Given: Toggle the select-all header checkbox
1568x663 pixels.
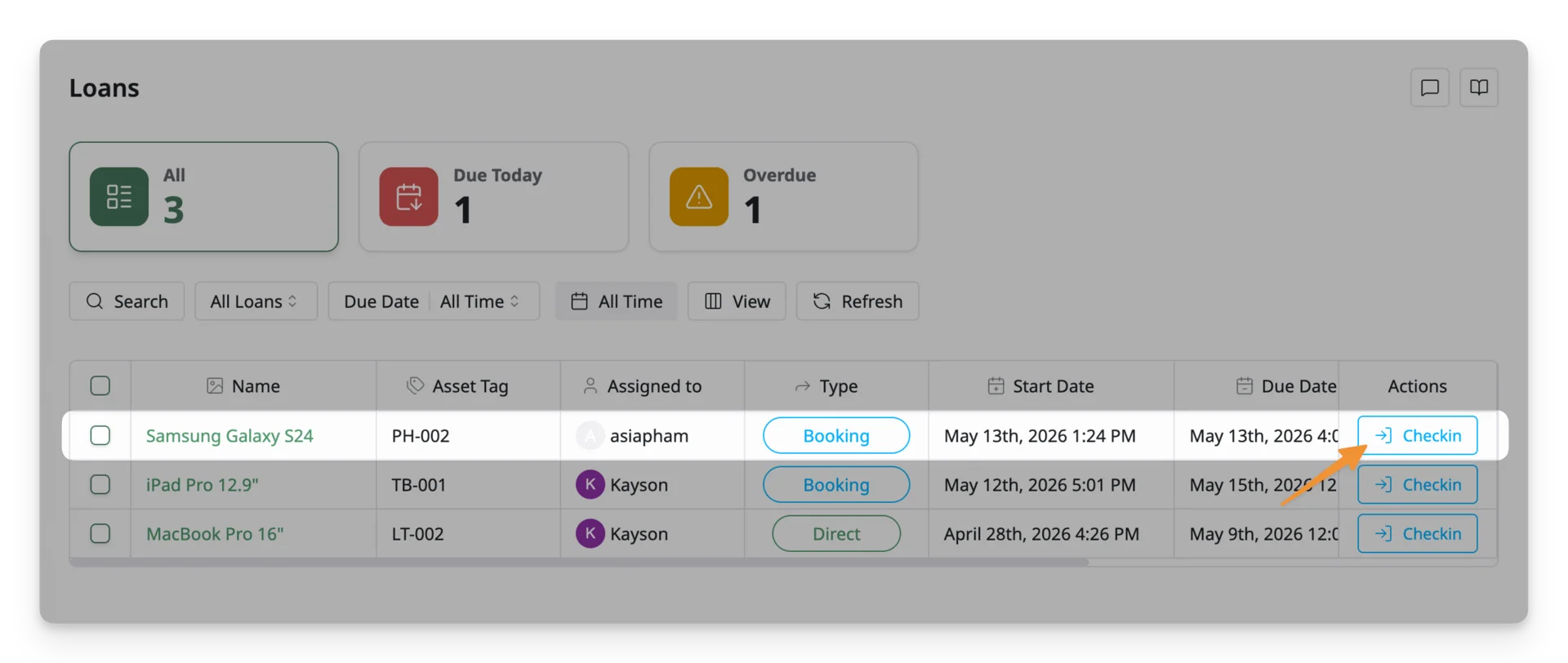Looking at the screenshot, I should tap(100, 385).
